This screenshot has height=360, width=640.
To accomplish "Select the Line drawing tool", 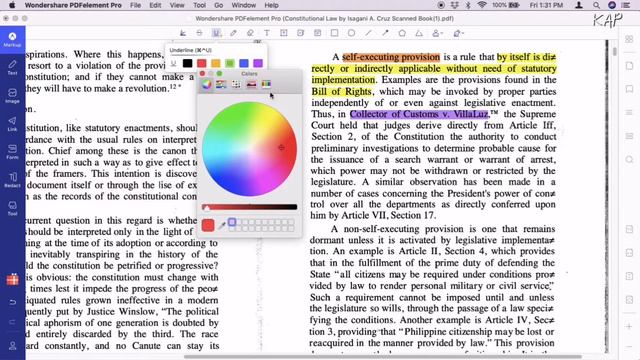I will point(368,33).
